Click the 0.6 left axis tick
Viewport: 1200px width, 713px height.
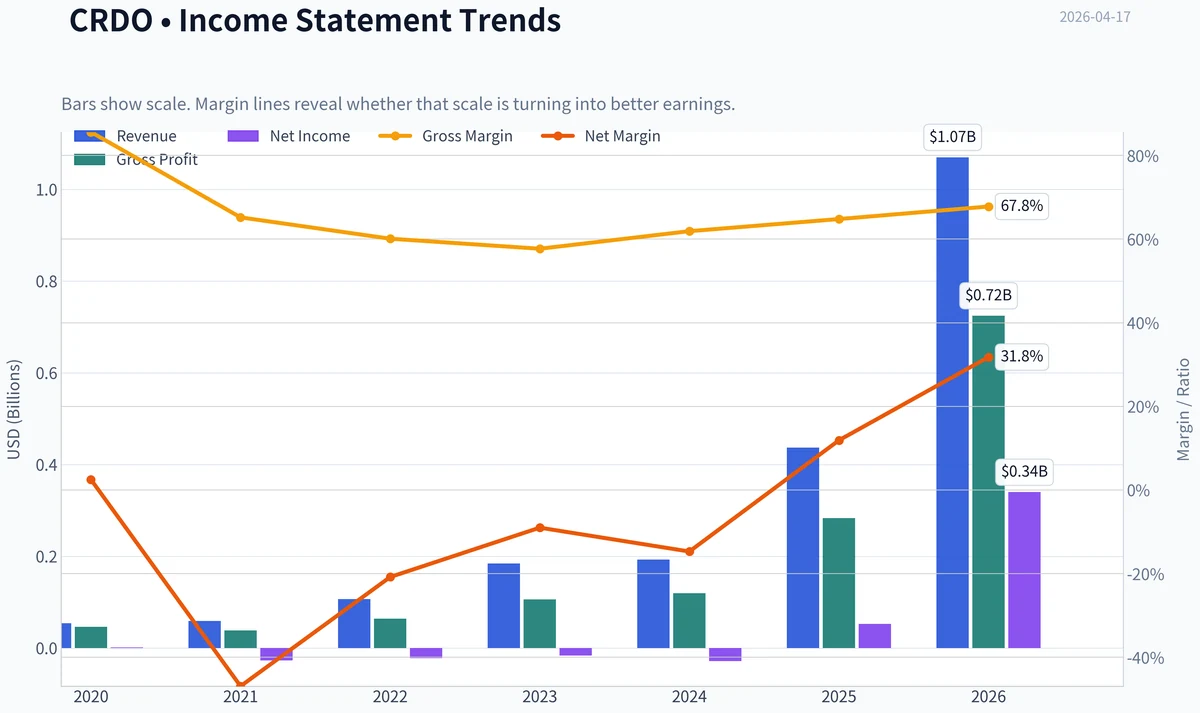(x=46, y=373)
